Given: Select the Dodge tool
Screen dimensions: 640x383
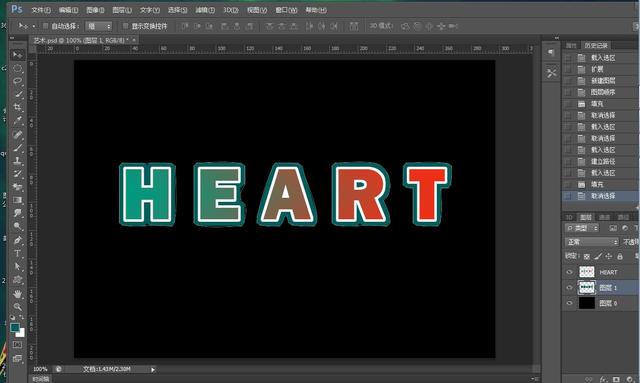Looking at the screenshot, I should pos(17,226).
